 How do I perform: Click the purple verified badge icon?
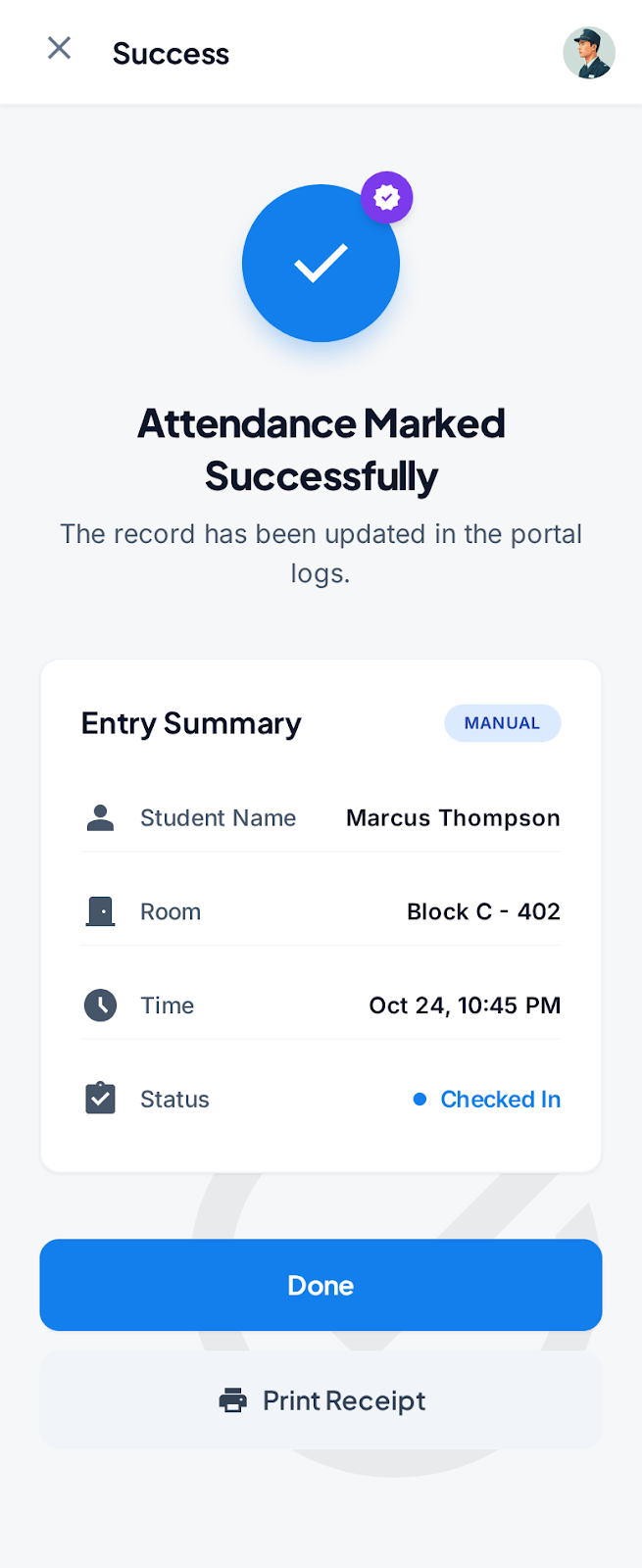coord(387,197)
